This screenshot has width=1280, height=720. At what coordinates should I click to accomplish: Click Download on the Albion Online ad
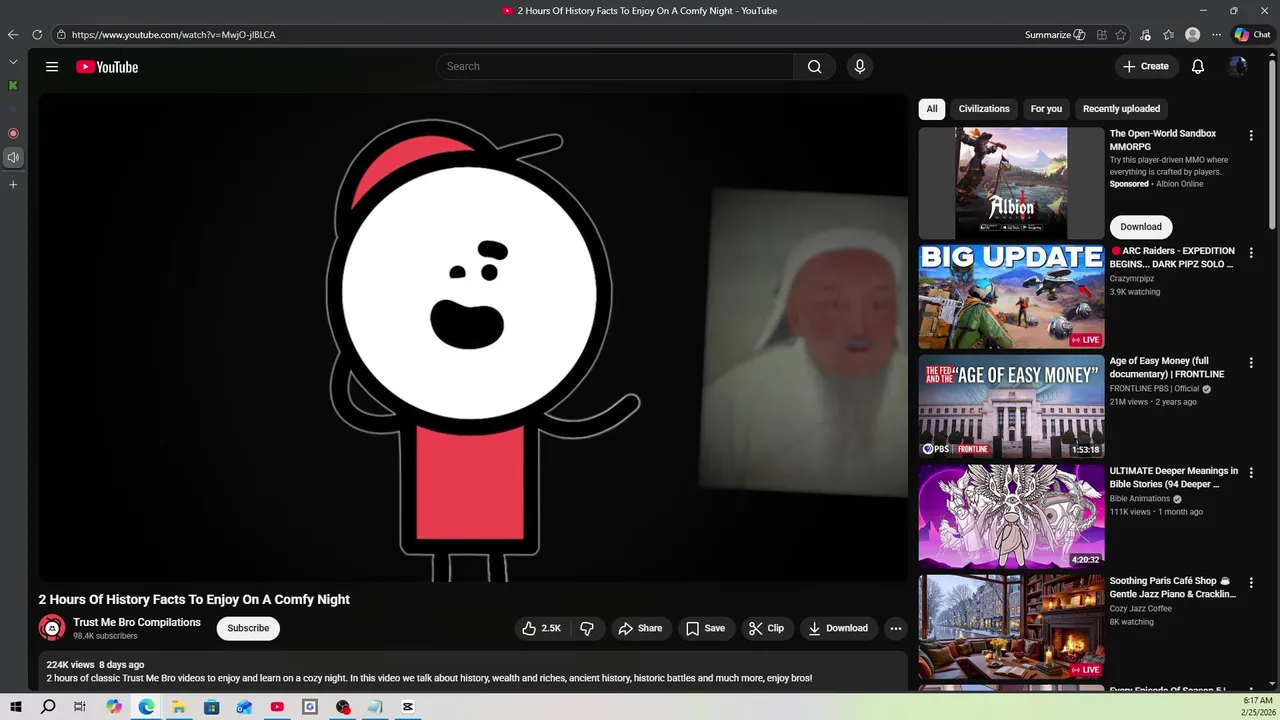[x=1141, y=227]
